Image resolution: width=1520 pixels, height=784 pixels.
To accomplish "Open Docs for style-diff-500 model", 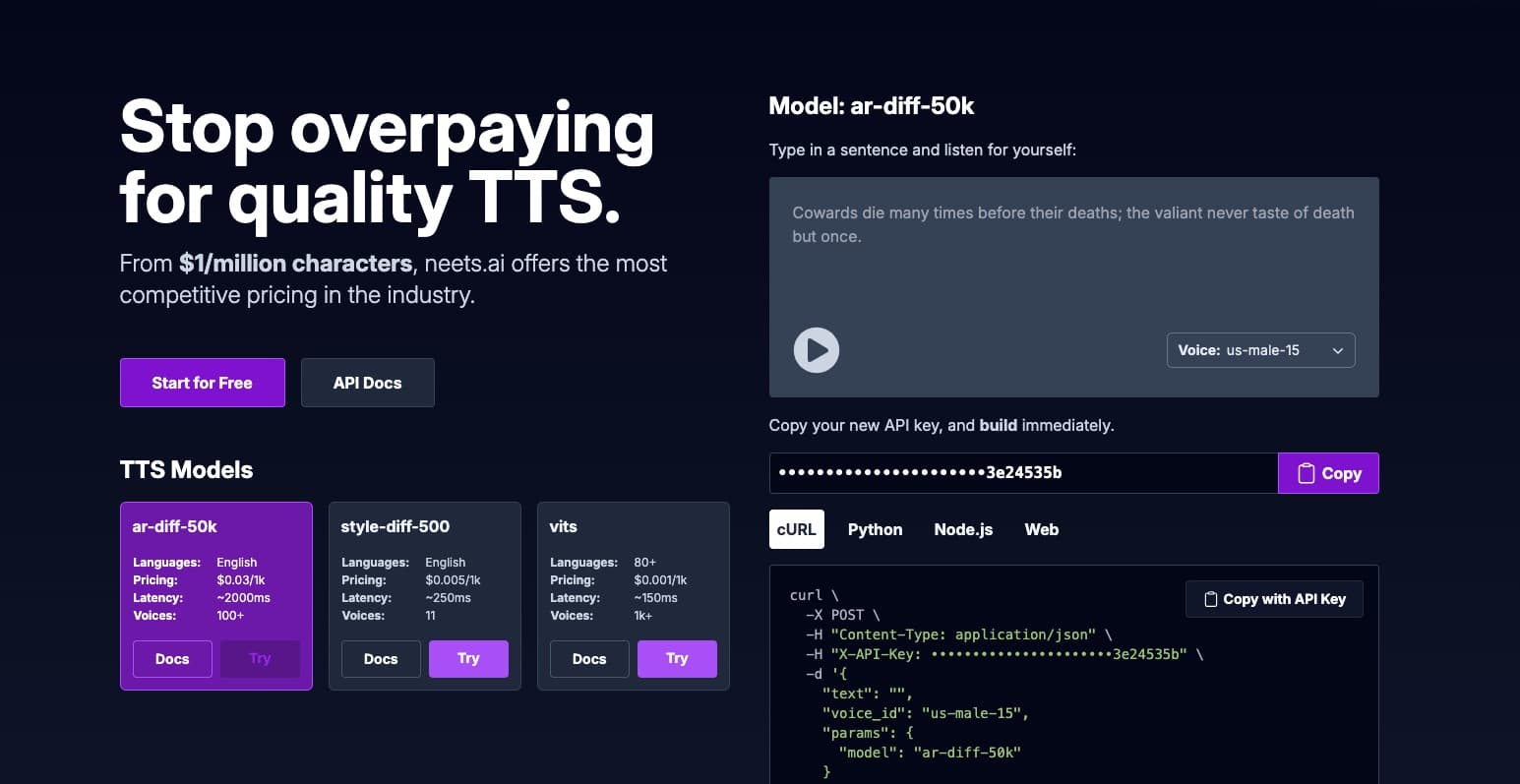I will coord(381,659).
